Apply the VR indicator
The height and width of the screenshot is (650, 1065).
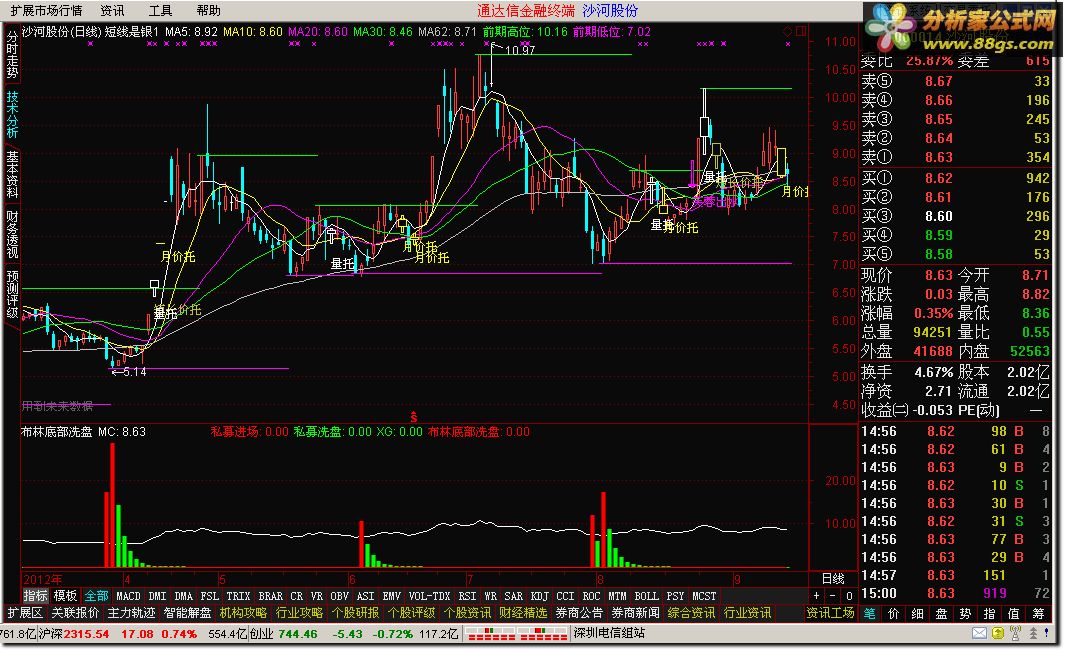(317, 596)
